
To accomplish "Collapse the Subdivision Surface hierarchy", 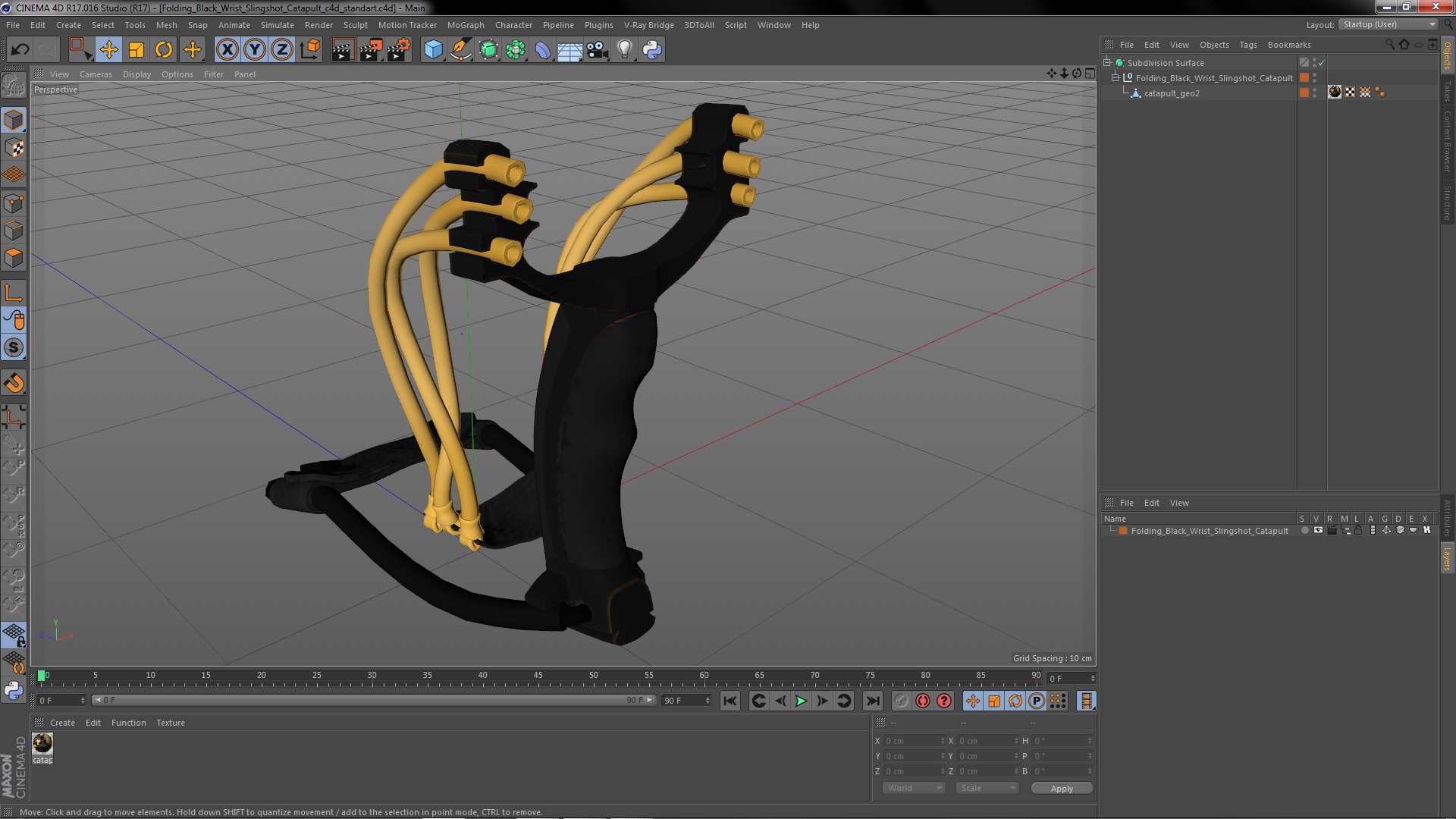I will pos(1107,63).
